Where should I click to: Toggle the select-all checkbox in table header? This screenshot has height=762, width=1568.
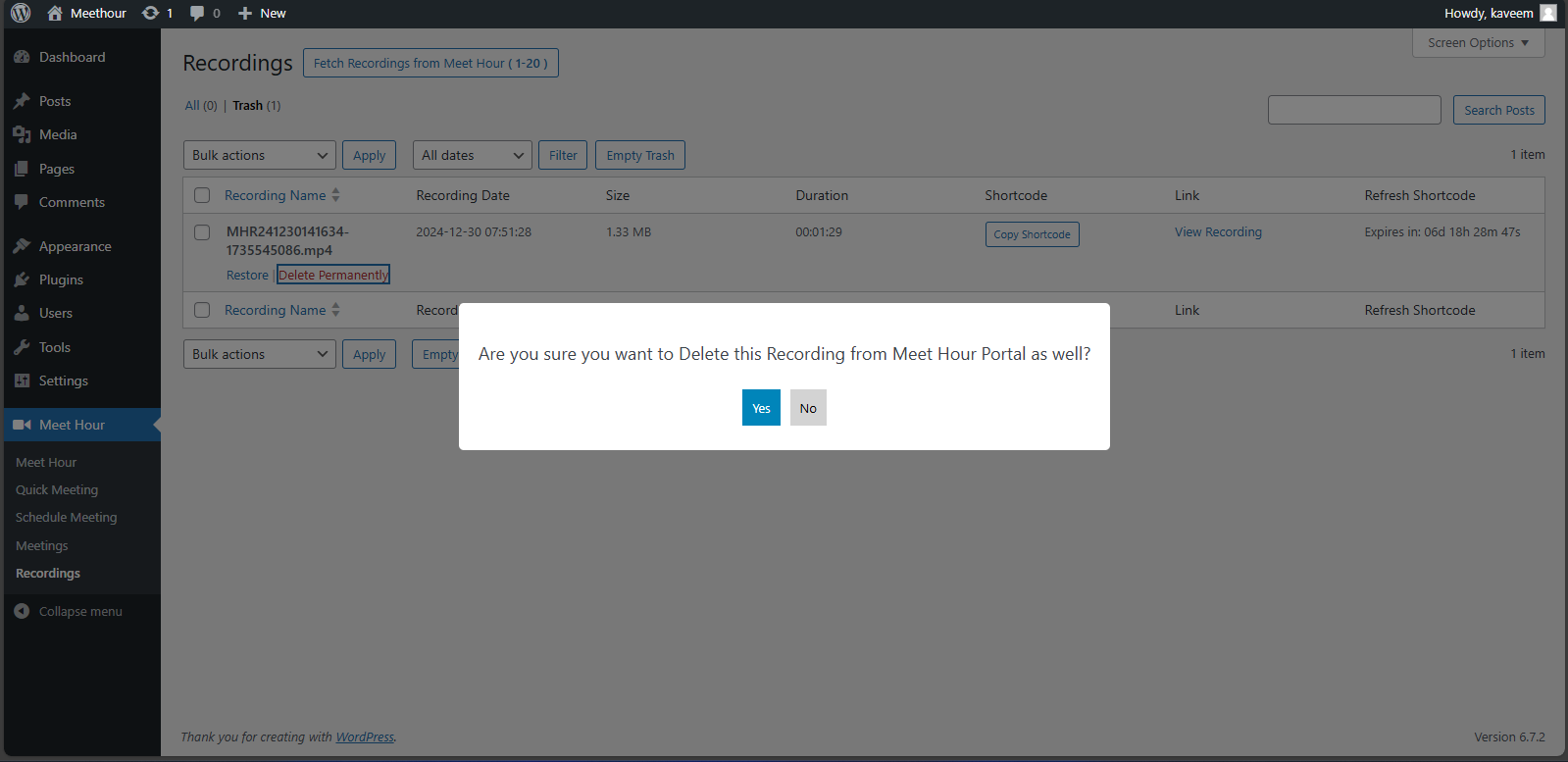[202, 195]
